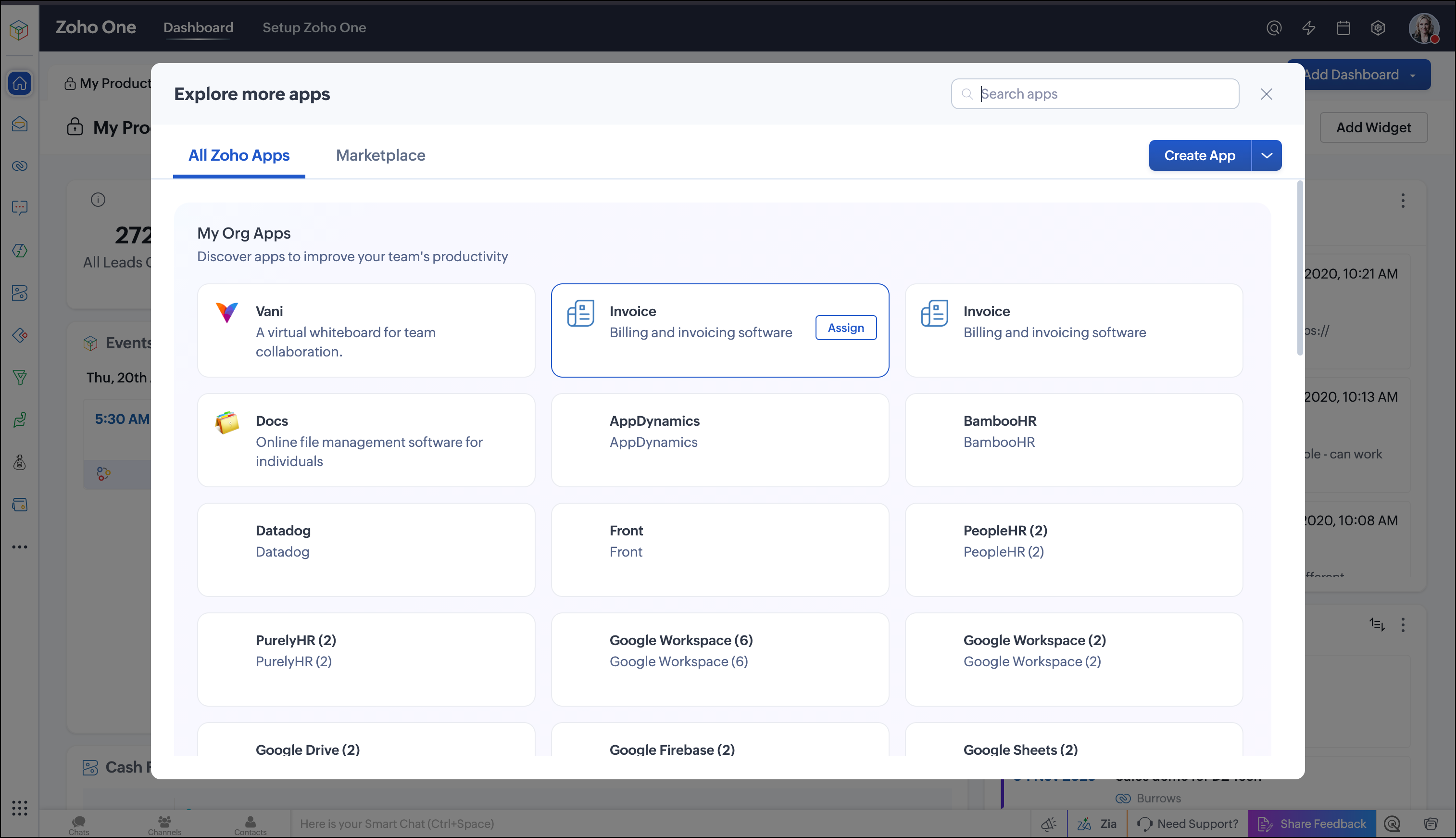Click the search icon in the top bar
This screenshot has width=1456, height=838.
pos(1274,28)
